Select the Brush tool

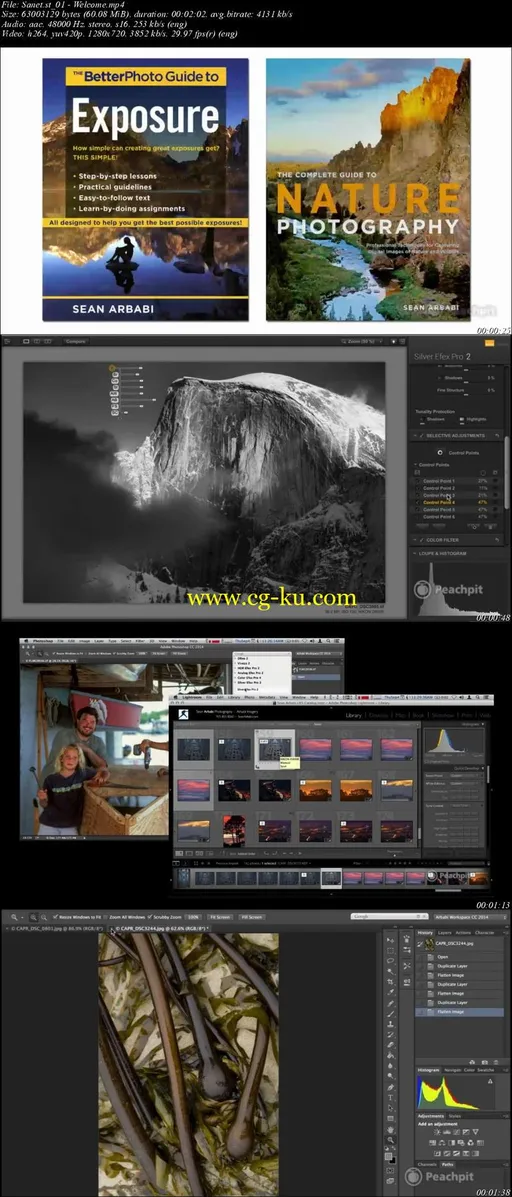390,1014
